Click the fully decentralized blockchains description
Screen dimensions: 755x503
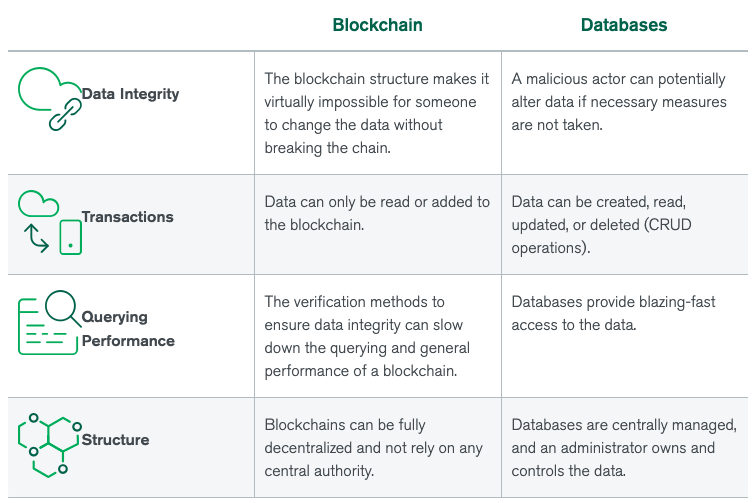(373, 448)
